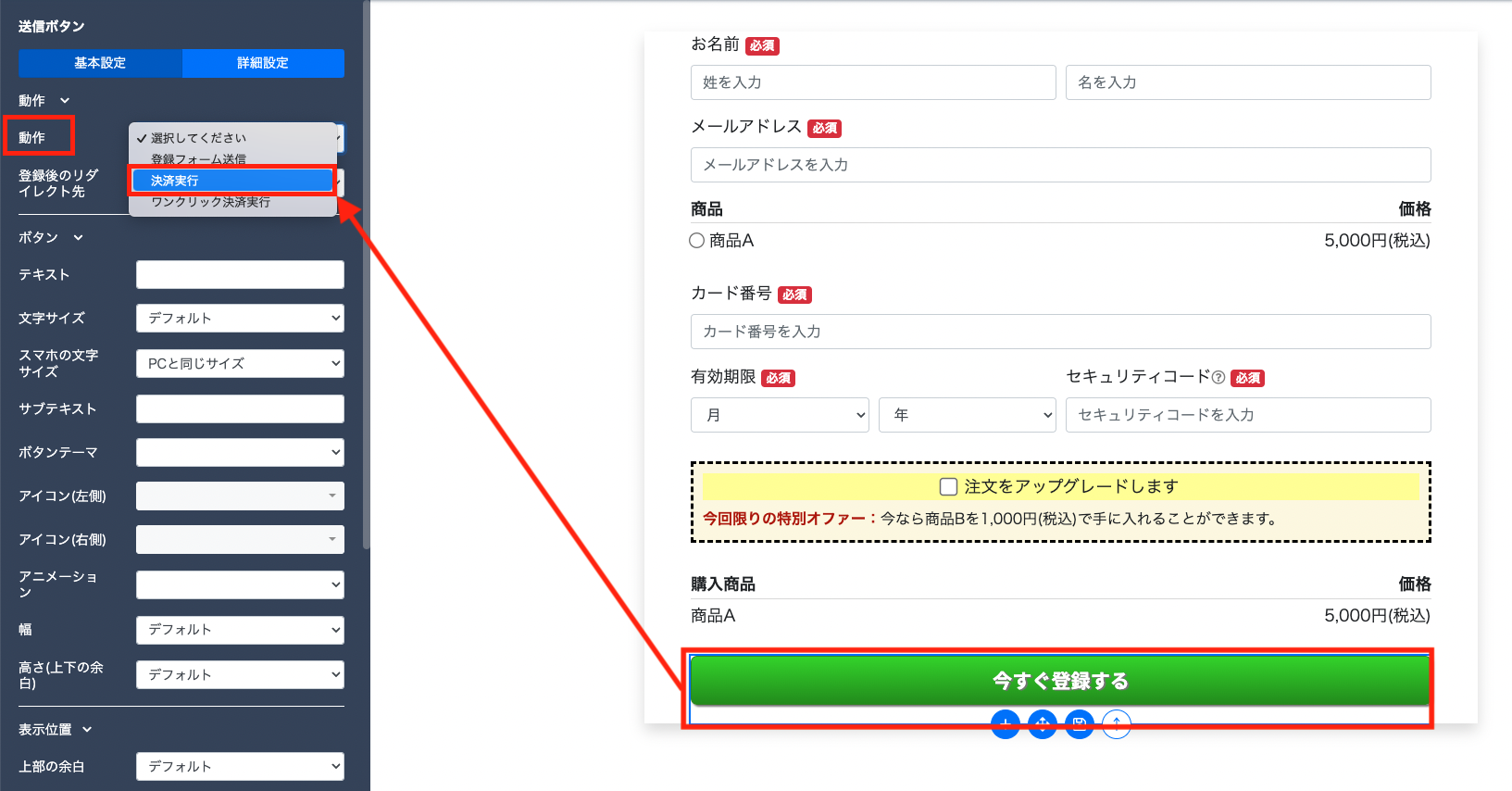The height and width of the screenshot is (791, 1512).
Task: Collapse the ボタン section chevron
Action: tap(78, 237)
